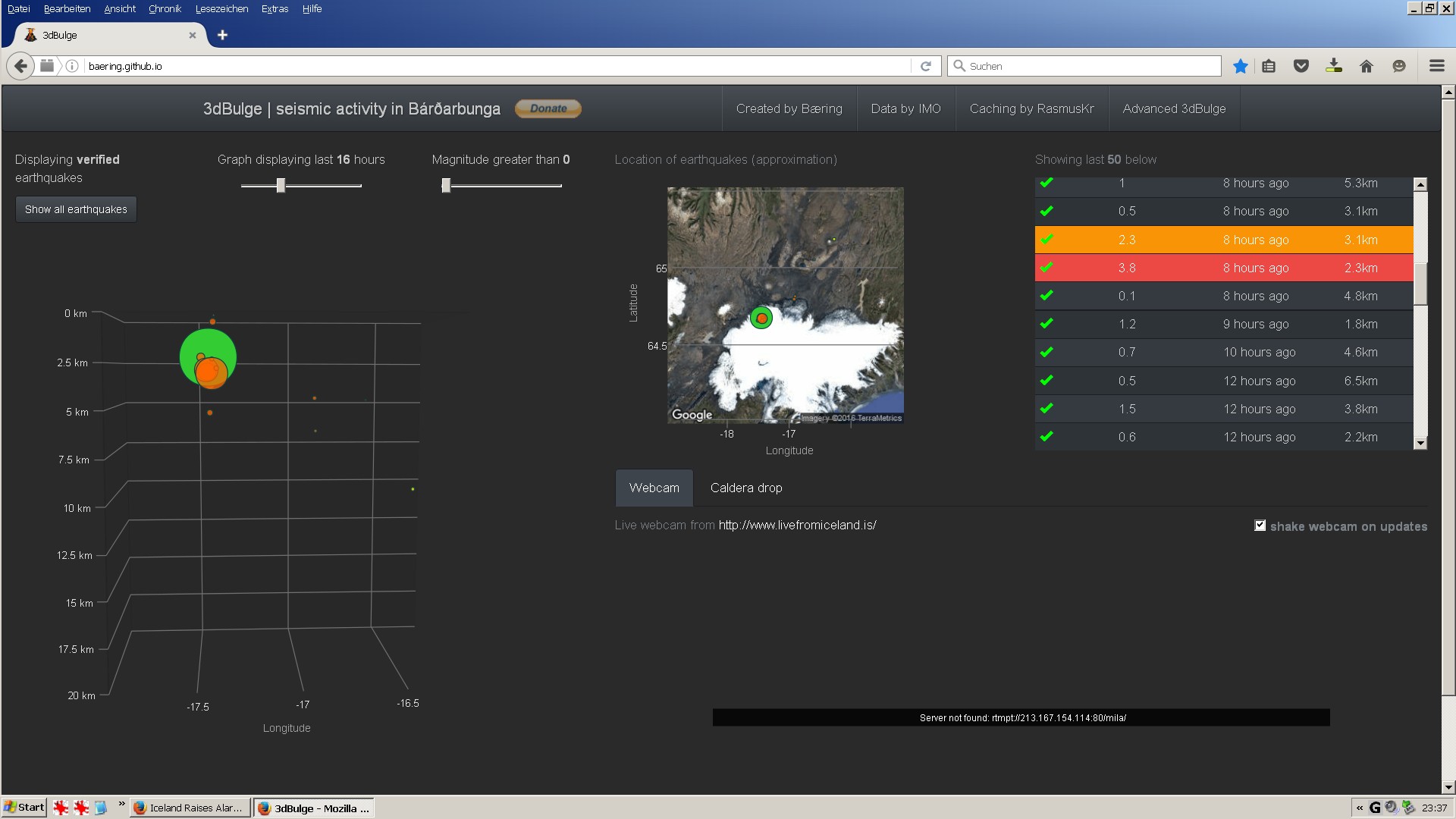Select the red 3.8 magnitude earthquake row
The image size is (1456, 819).
1223,268
